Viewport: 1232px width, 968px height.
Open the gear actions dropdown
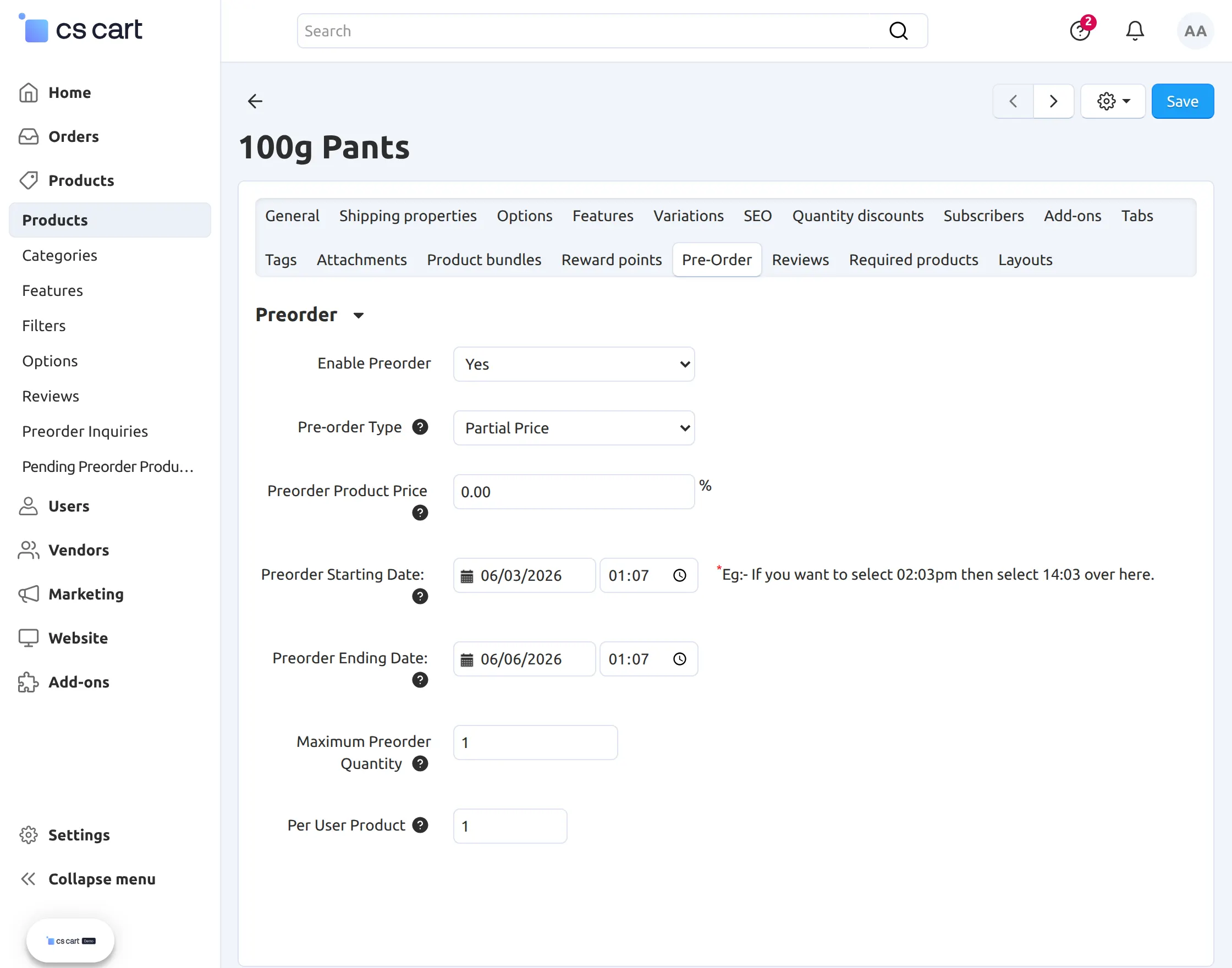[x=1113, y=101]
